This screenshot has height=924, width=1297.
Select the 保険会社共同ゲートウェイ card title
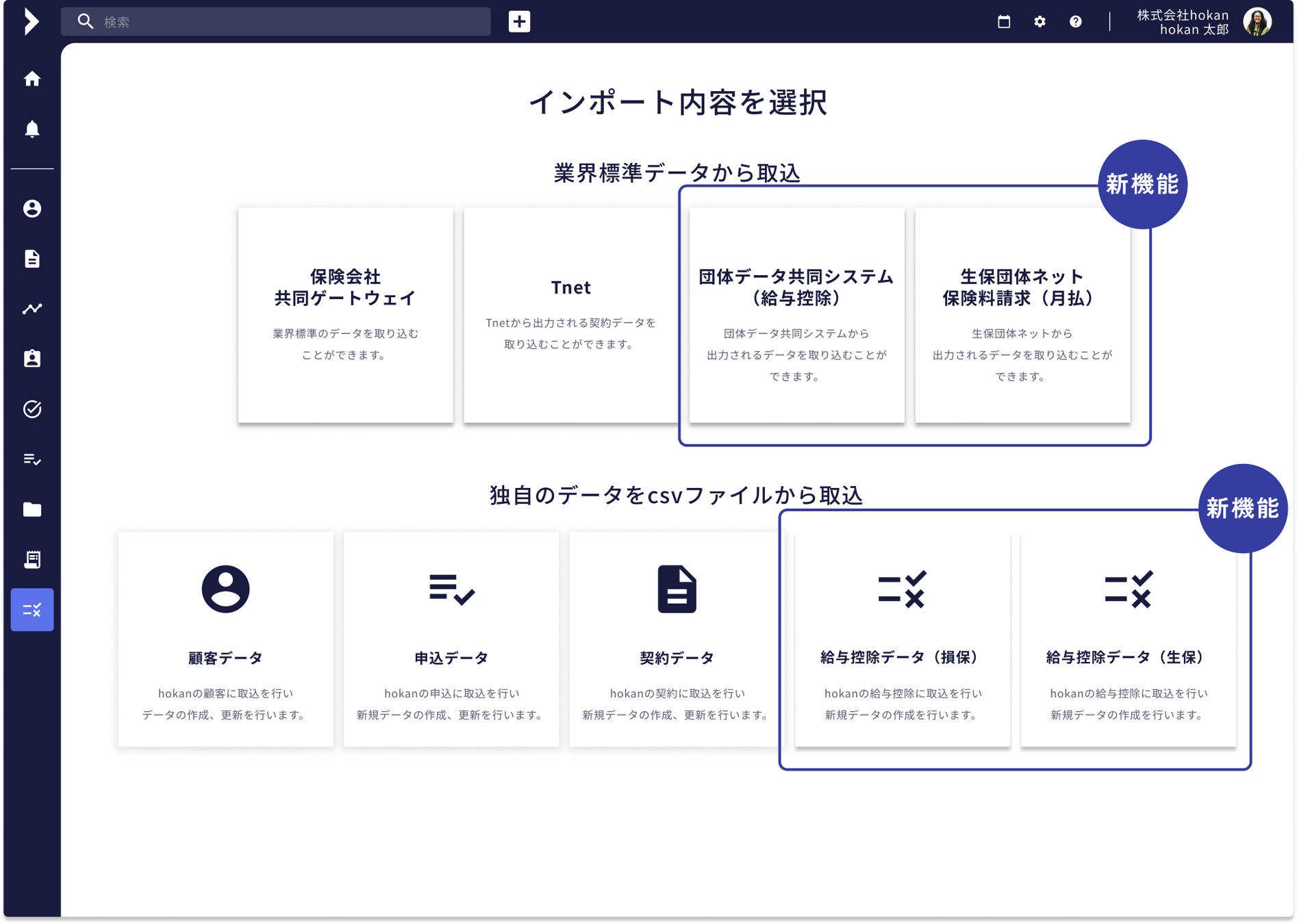pos(345,287)
